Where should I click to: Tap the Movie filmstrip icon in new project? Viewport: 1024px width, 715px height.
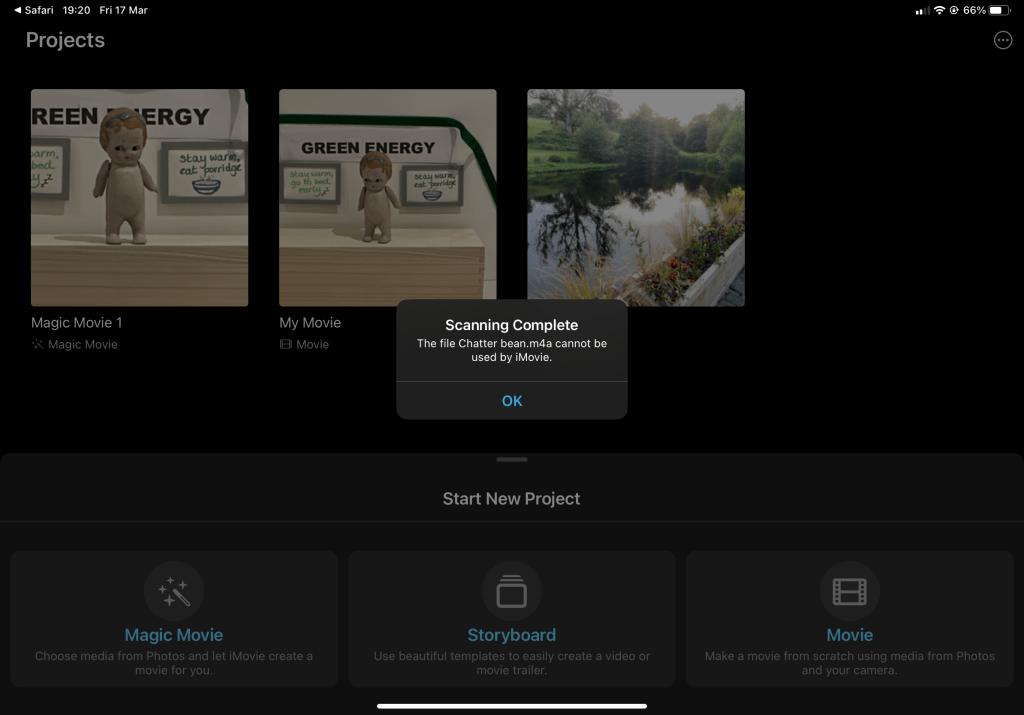(x=849, y=591)
